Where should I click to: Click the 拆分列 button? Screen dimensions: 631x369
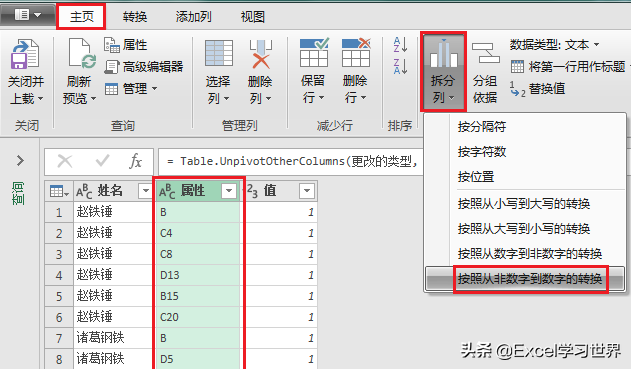pyautogui.click(x=443, y=71)
